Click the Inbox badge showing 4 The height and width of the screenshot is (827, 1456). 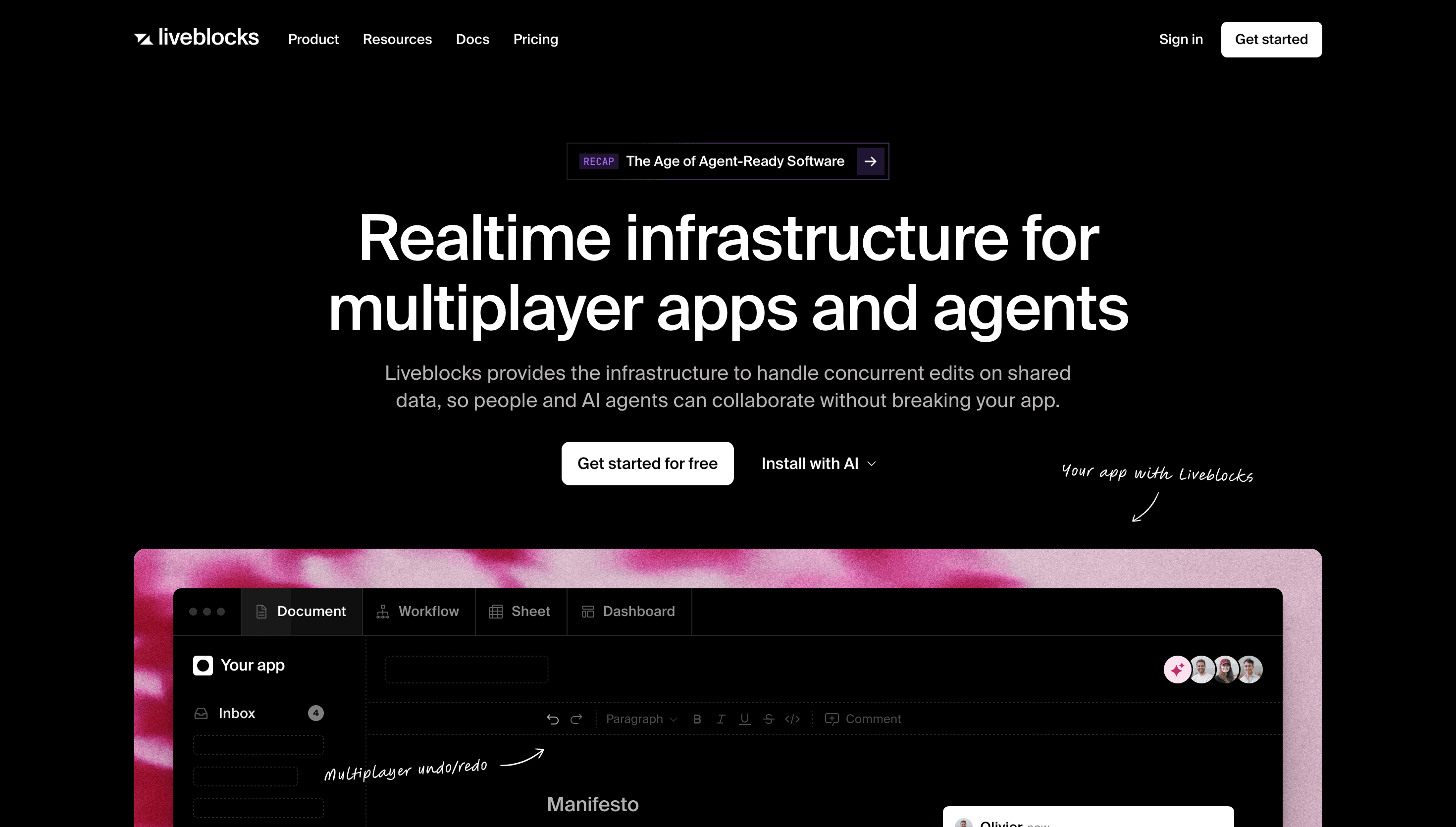click(316, 713)
